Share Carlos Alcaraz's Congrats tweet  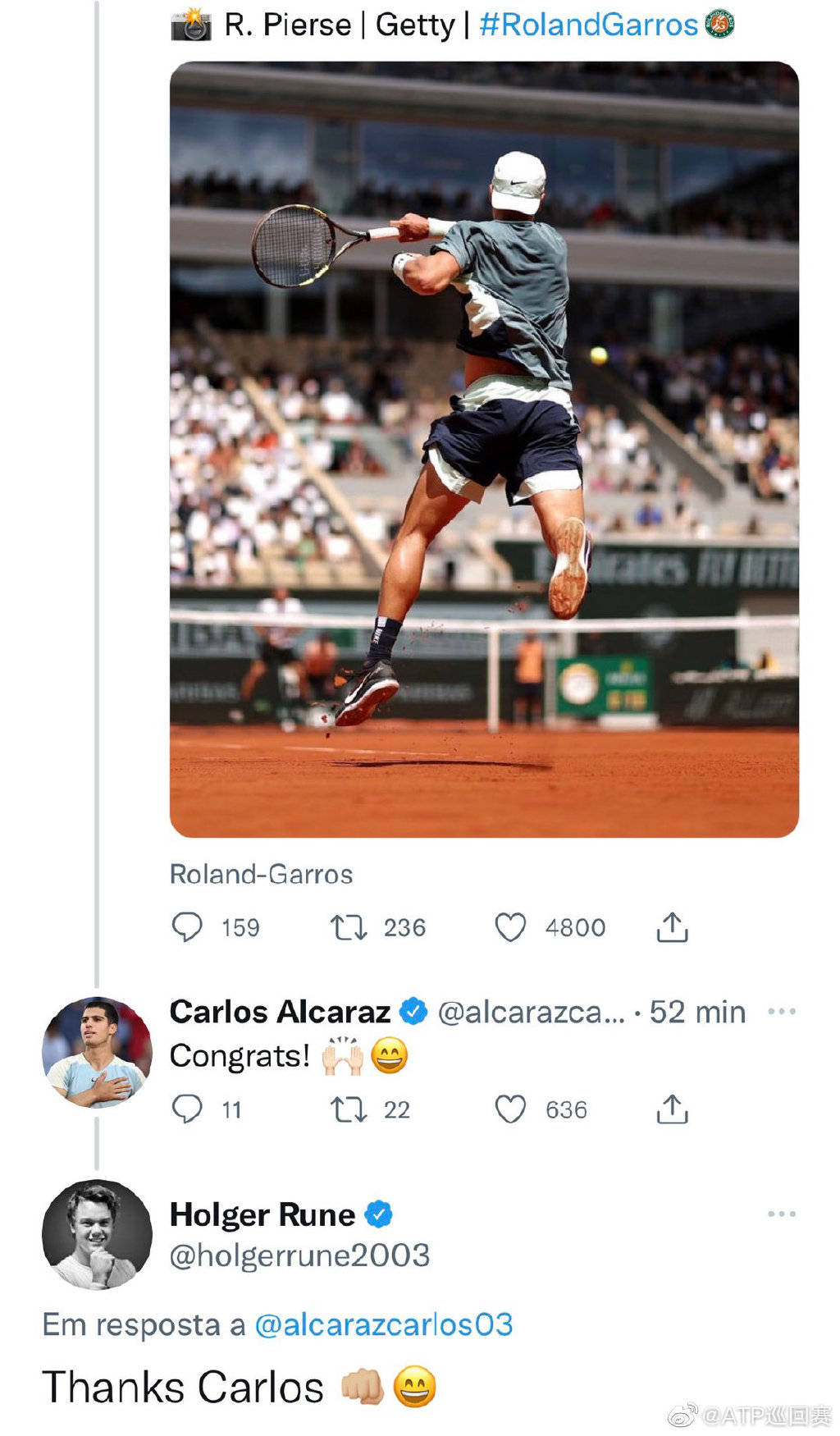coord(672,1109)
